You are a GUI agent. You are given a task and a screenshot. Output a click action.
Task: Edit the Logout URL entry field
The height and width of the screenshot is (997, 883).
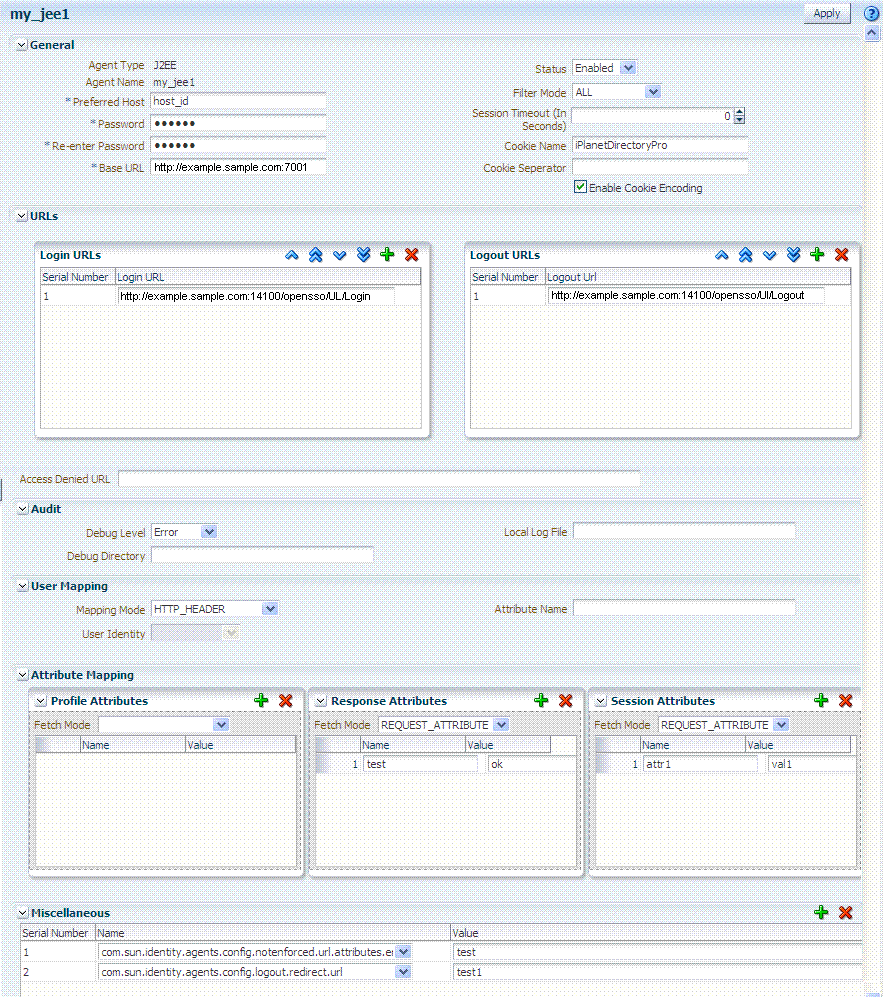(687, 296)
